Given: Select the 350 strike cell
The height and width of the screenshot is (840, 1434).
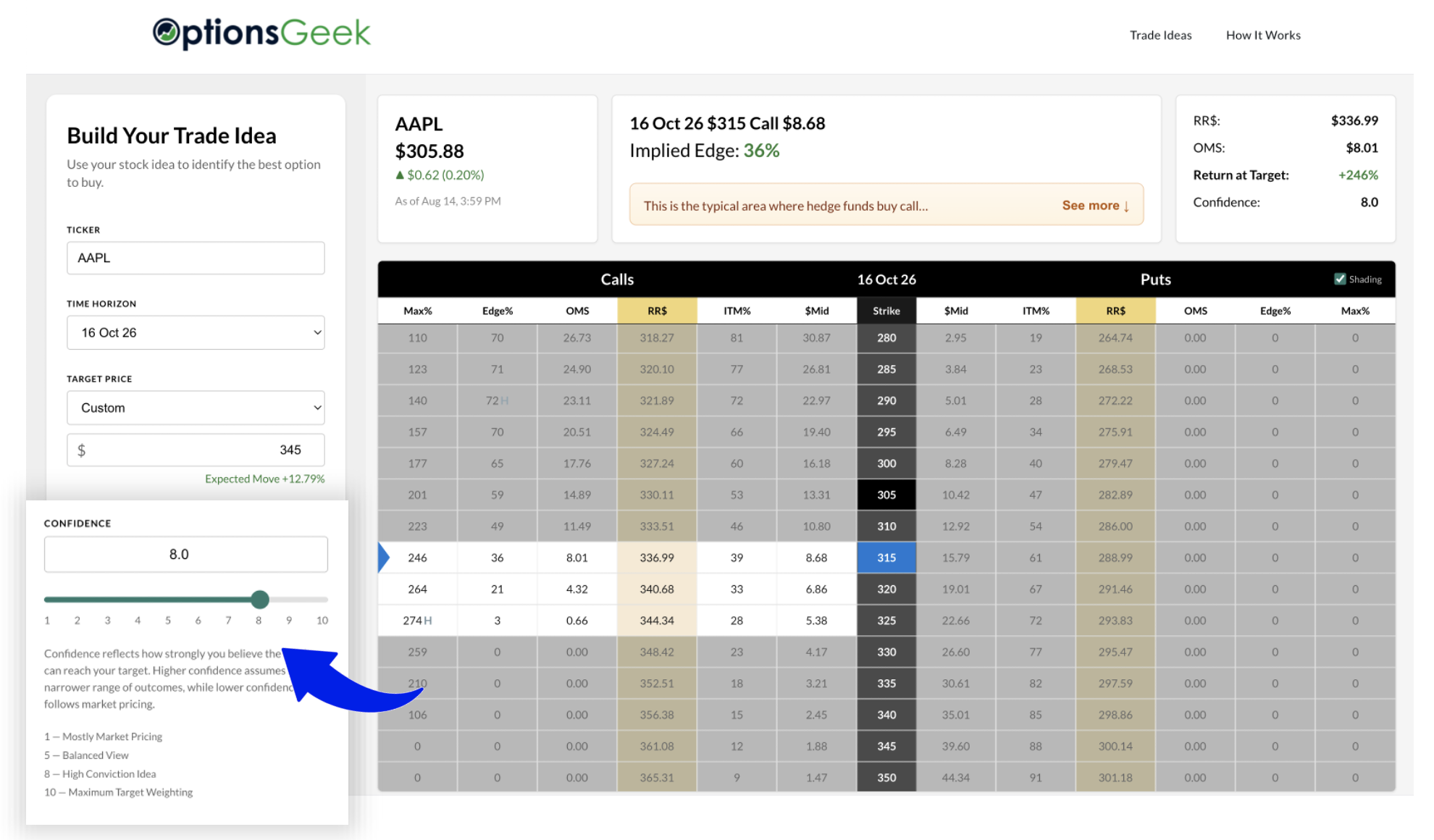Looking at the screenshot, I should coord(886,777).
